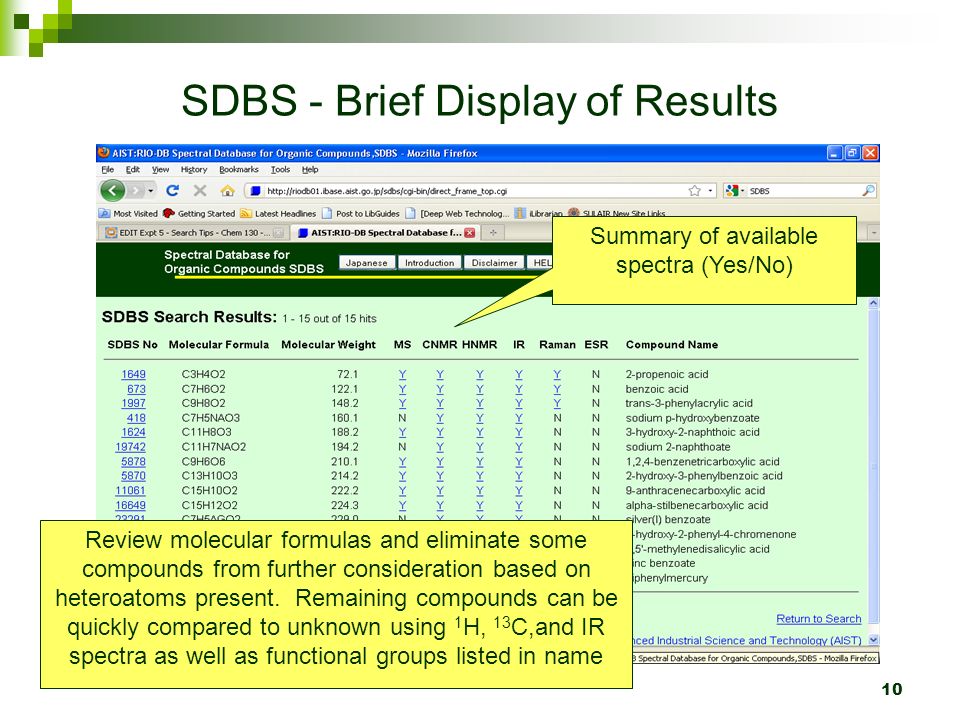This screenshot has width=960, height=720.
Task: Open the Post to LibGuides bookmark
Action: point(361,214)
